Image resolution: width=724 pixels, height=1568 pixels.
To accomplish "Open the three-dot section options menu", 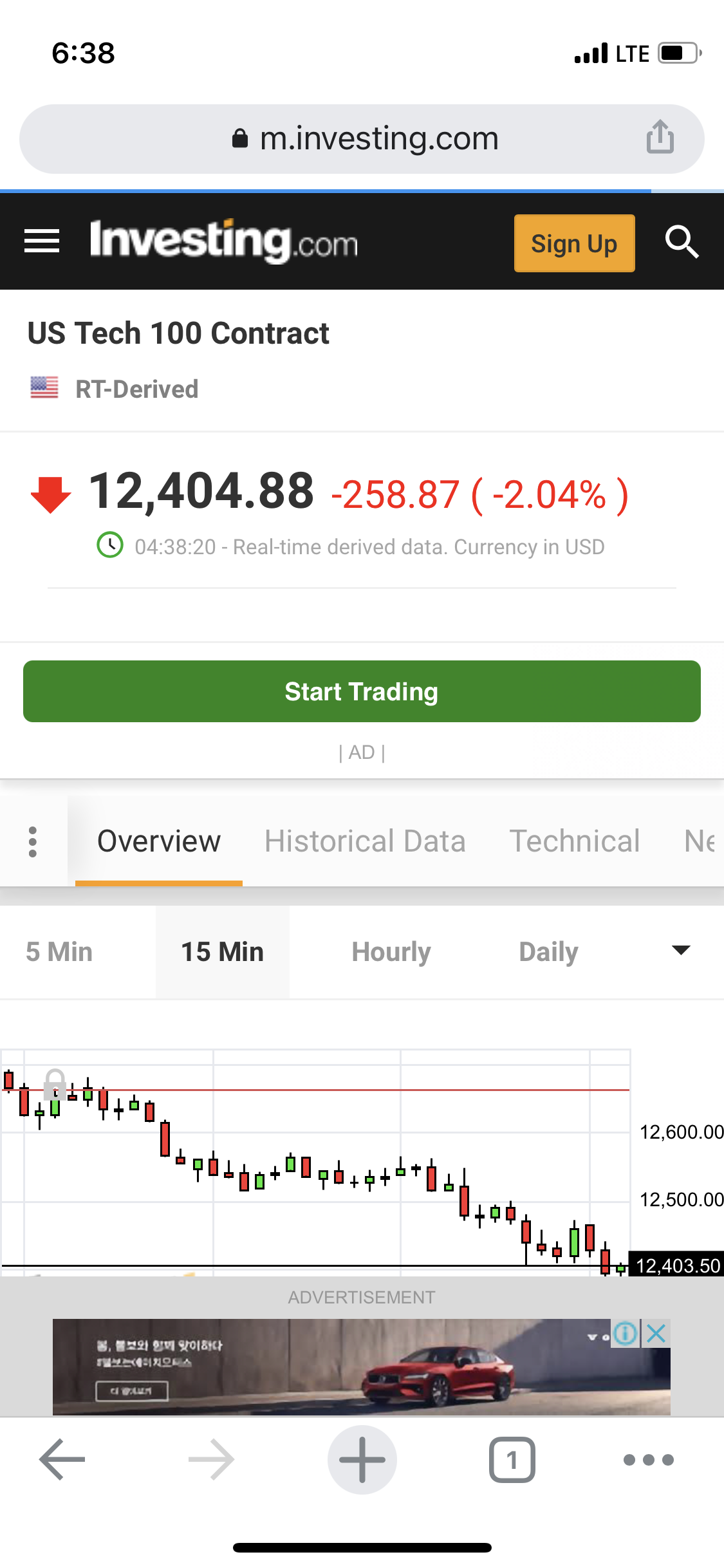I will pyautogui.click(x=33, y=841).
